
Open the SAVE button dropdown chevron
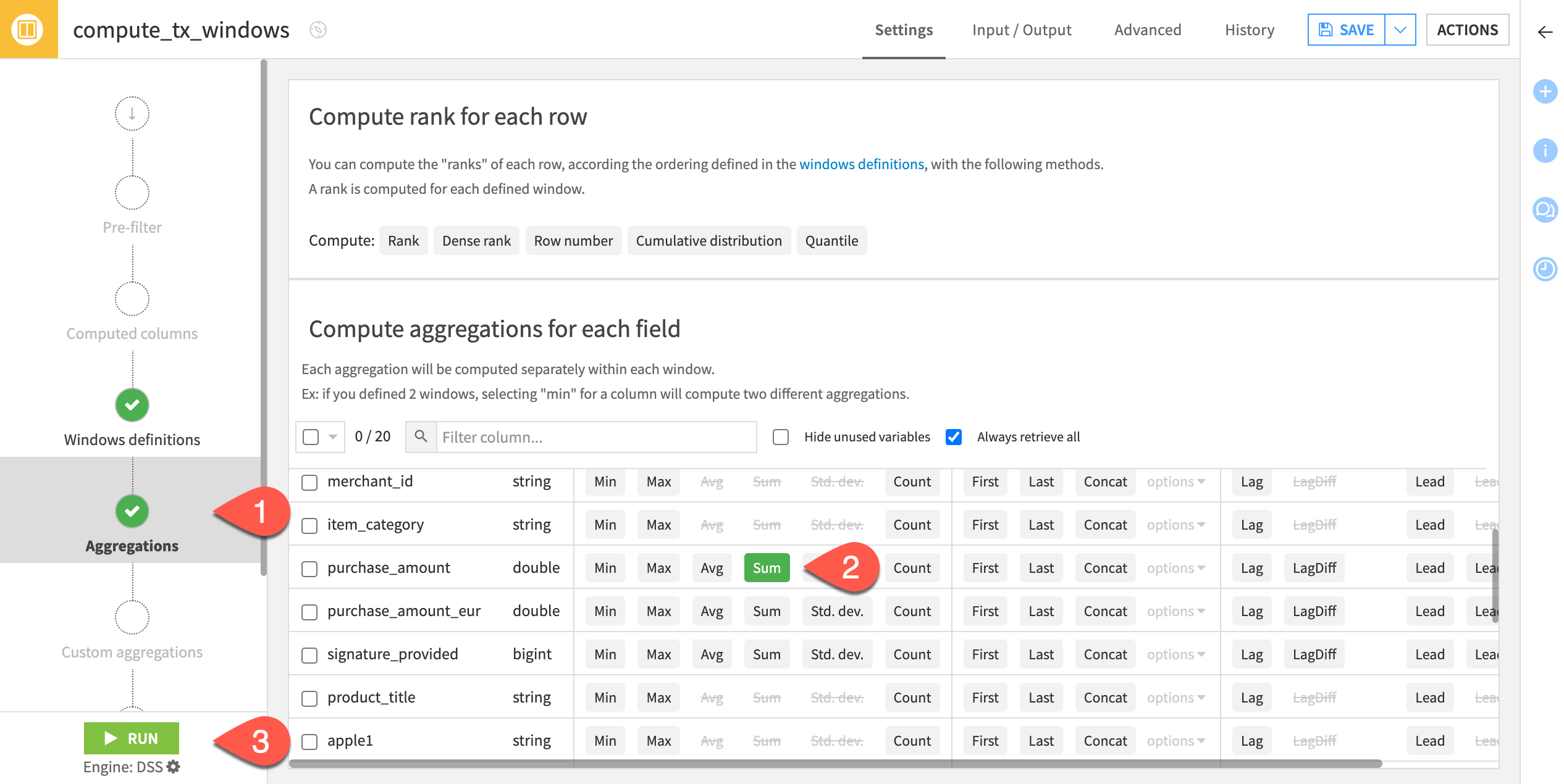(x=1400, y=29)
